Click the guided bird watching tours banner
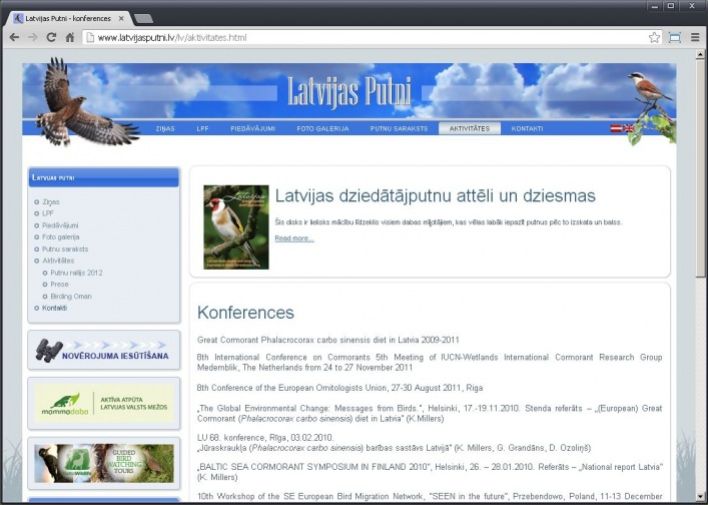 tap(104, 463)
